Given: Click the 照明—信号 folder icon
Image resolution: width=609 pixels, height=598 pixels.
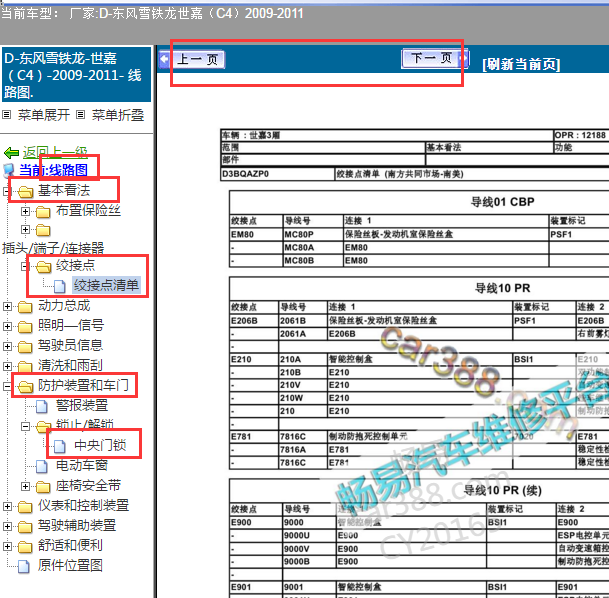Looking at the screenshot, I should coord(25,327).
